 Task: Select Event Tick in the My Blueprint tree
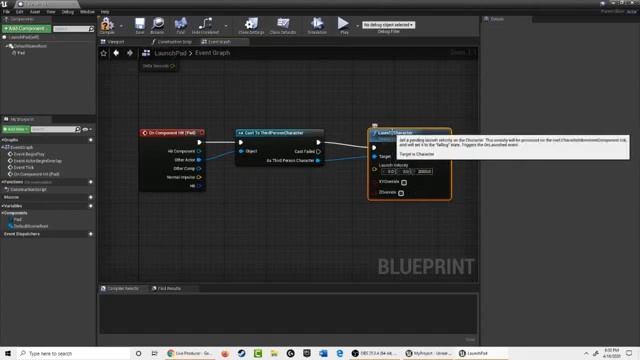pos(24,167)
